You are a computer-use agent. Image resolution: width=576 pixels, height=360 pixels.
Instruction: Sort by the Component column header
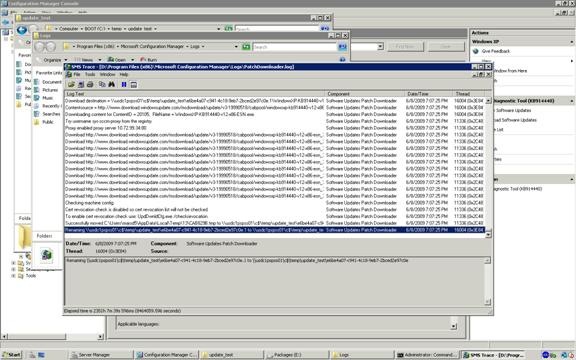(x=365, y=94)
